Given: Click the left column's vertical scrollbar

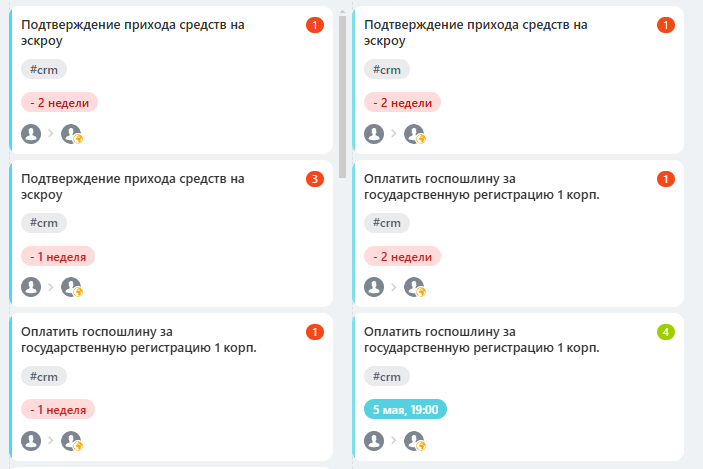Looking at the screenshot, I should click(341, 90).
